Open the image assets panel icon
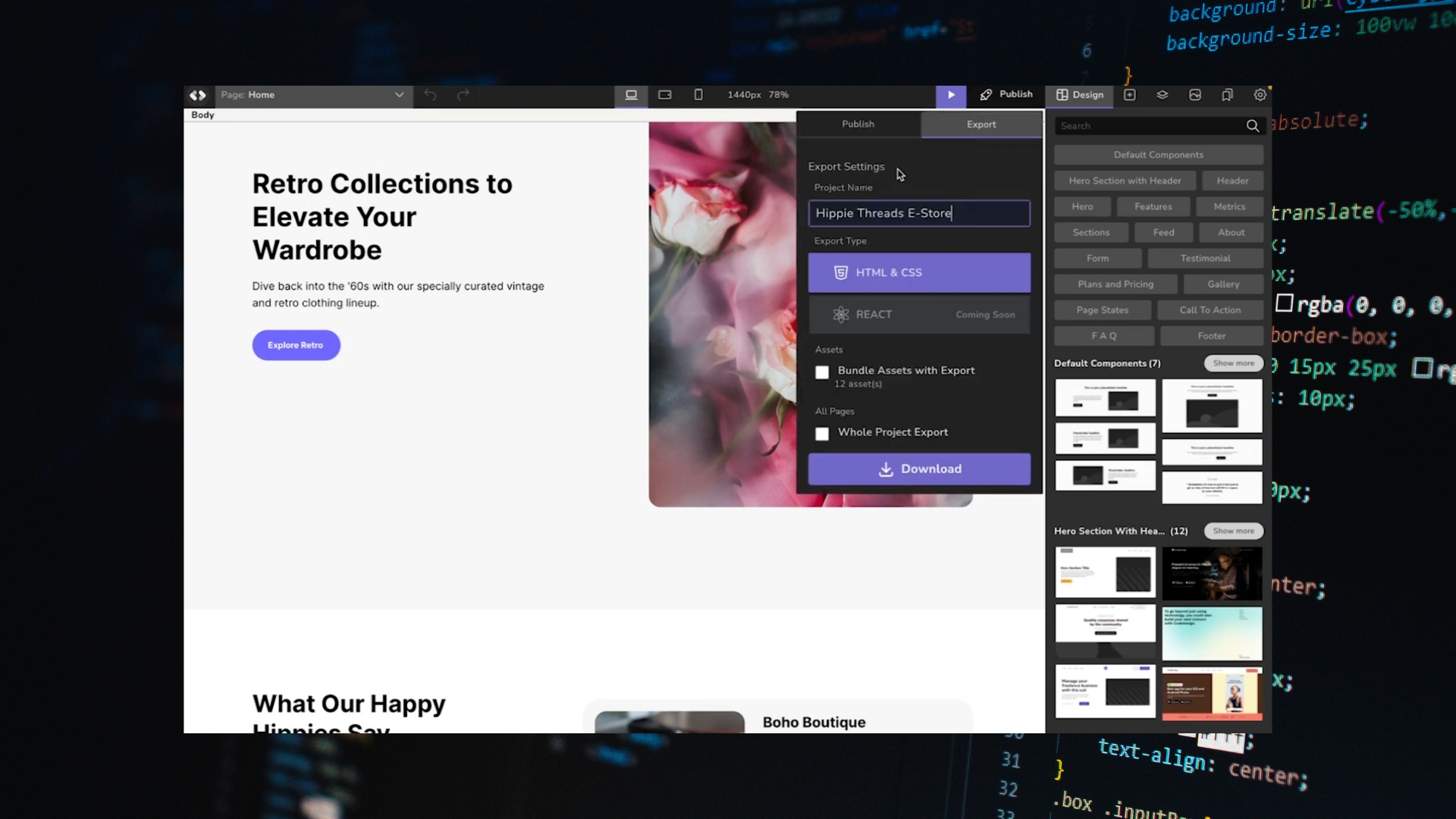Screen dimensions: 1456x819 coord(1195,95)
